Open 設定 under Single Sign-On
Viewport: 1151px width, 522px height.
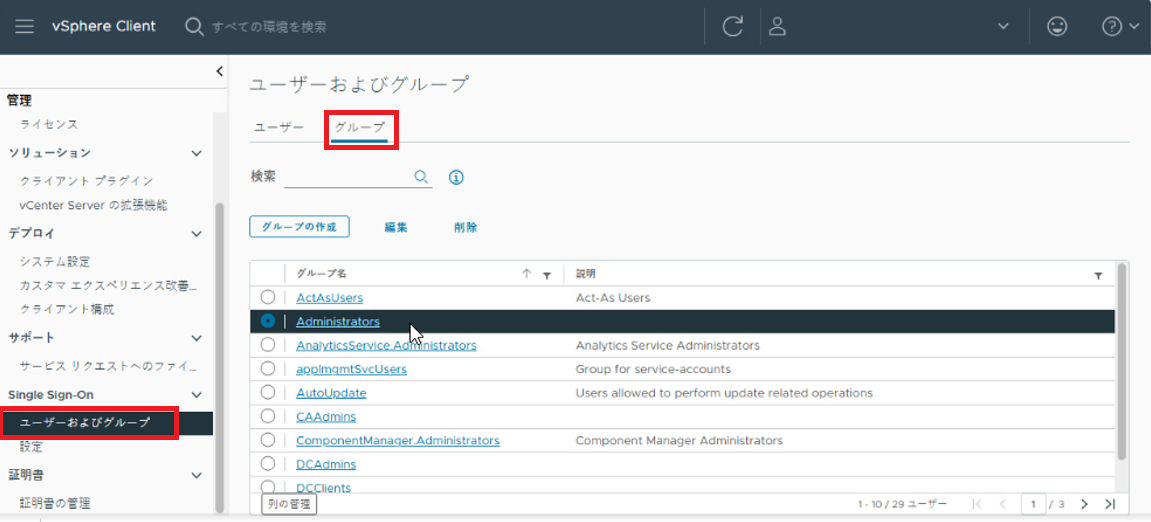coord(32,446)
